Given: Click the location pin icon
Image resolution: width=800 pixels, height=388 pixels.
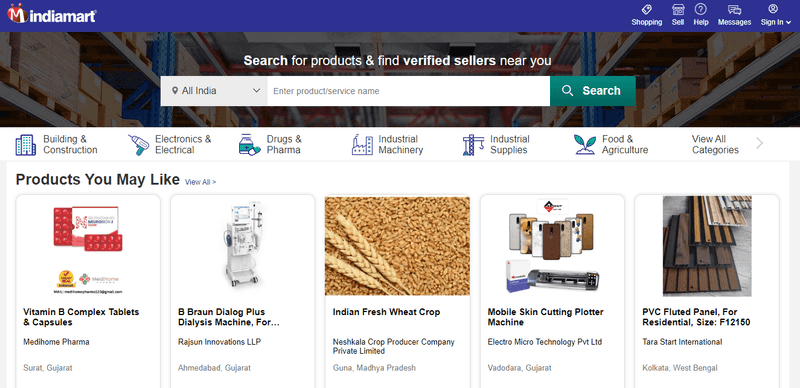Looking at the screenshot, I should tap(175, 91).
